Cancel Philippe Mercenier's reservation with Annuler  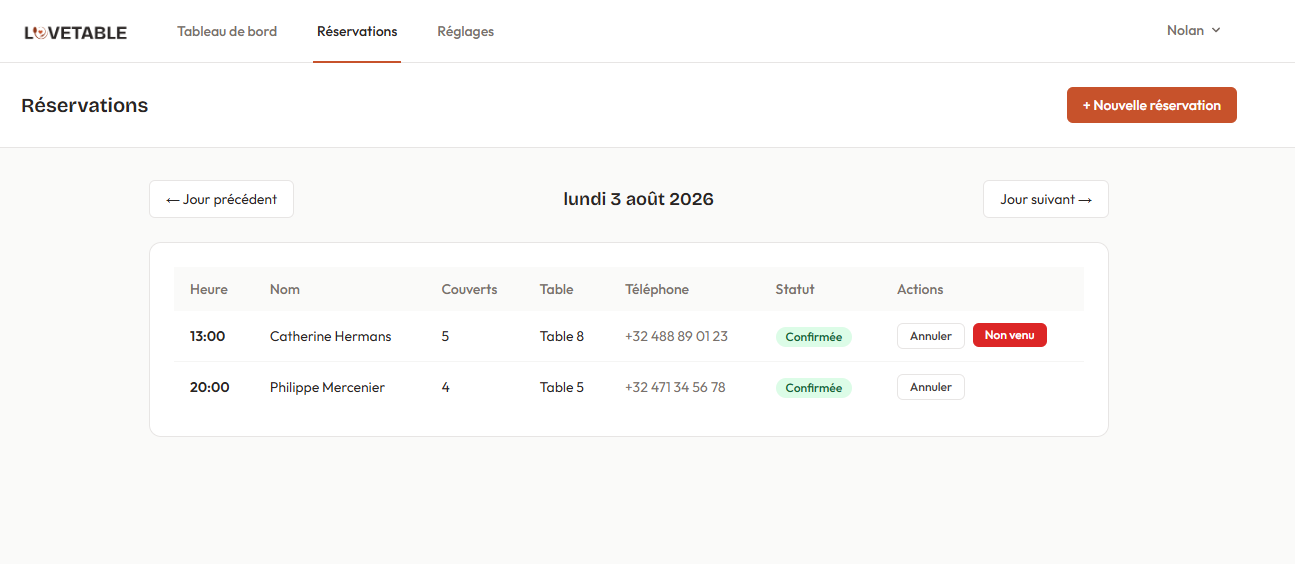931,387
